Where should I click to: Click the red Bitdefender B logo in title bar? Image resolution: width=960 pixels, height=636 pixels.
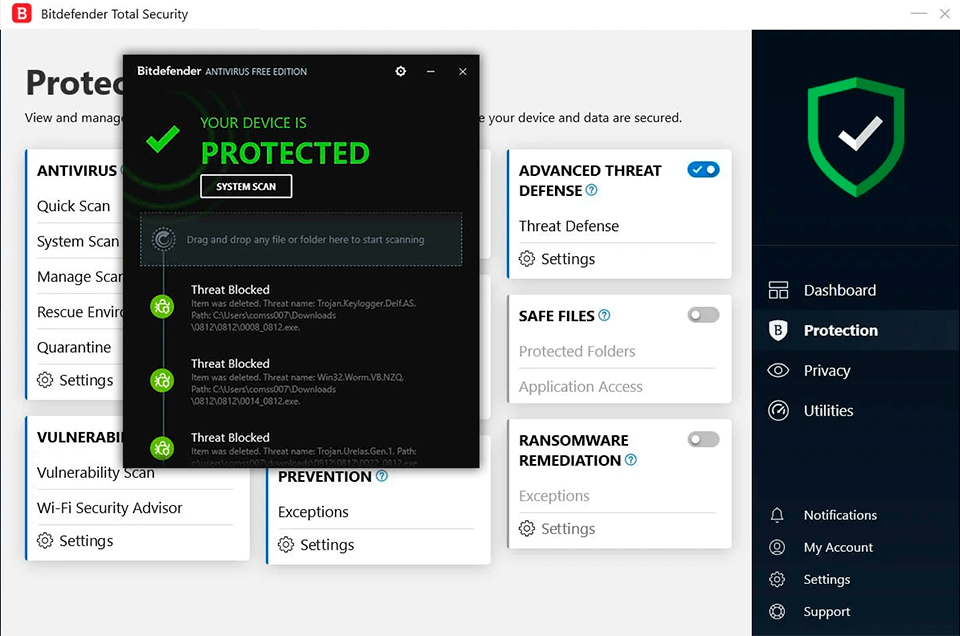tap(22, 13)
